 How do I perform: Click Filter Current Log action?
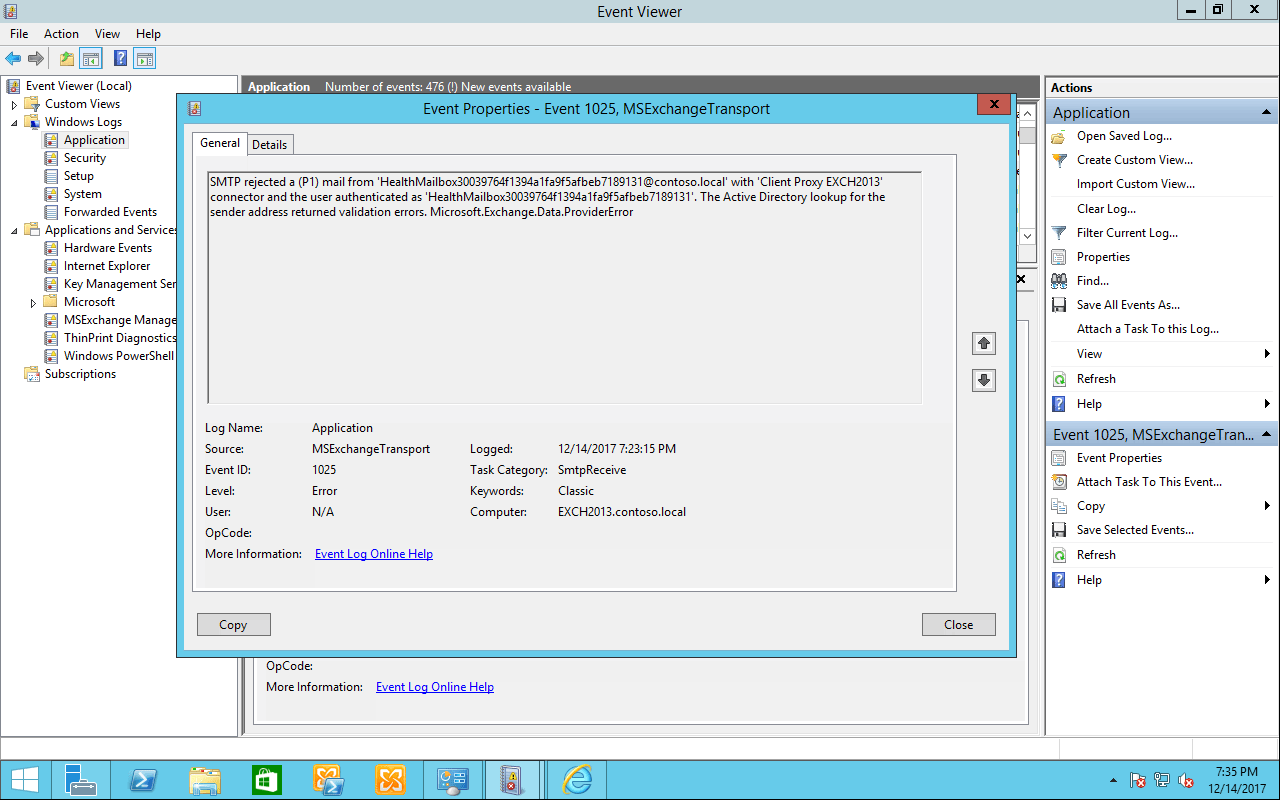pos(1127,233)
